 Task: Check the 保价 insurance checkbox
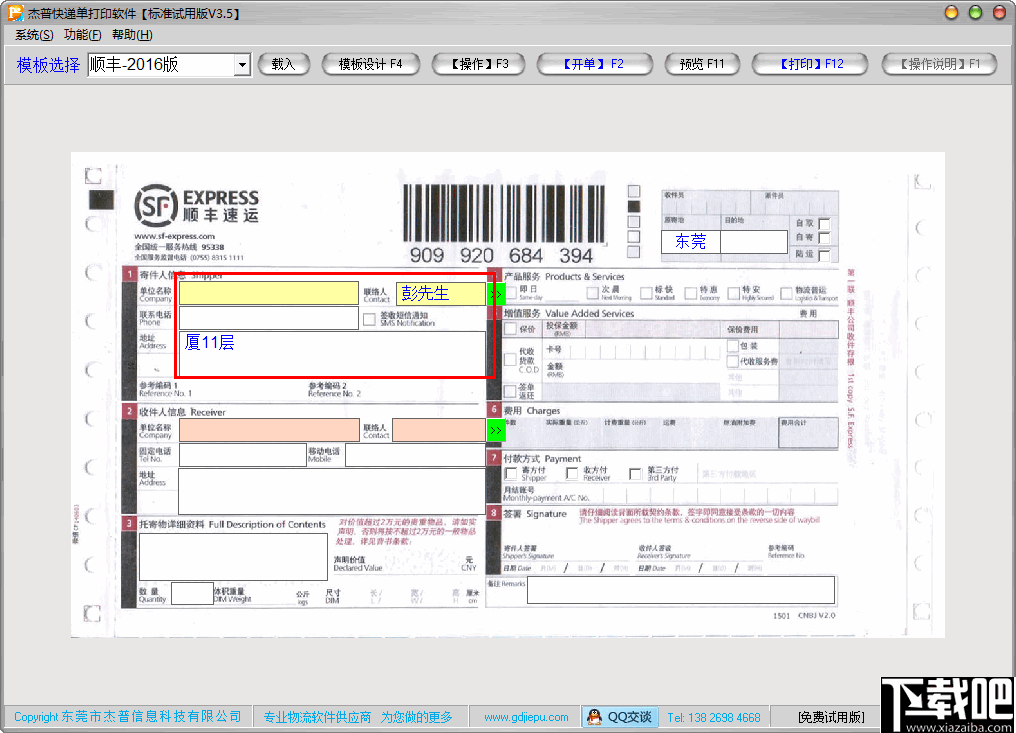(x=511, y=329)
